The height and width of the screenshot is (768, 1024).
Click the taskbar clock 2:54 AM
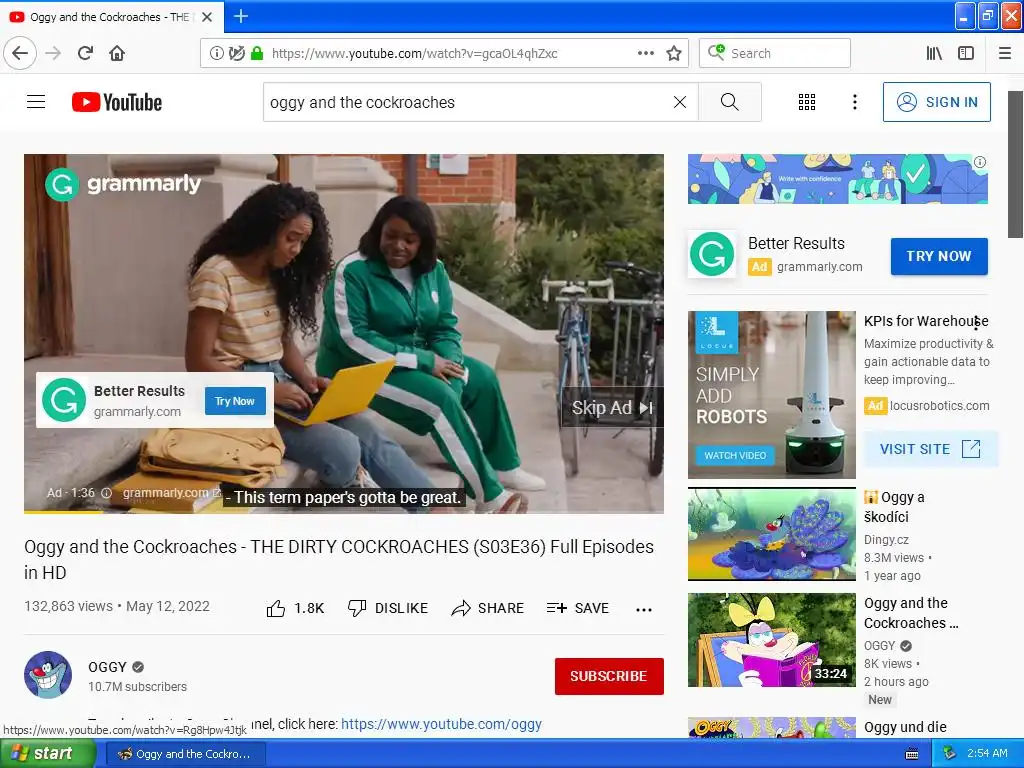pos(987,753)
